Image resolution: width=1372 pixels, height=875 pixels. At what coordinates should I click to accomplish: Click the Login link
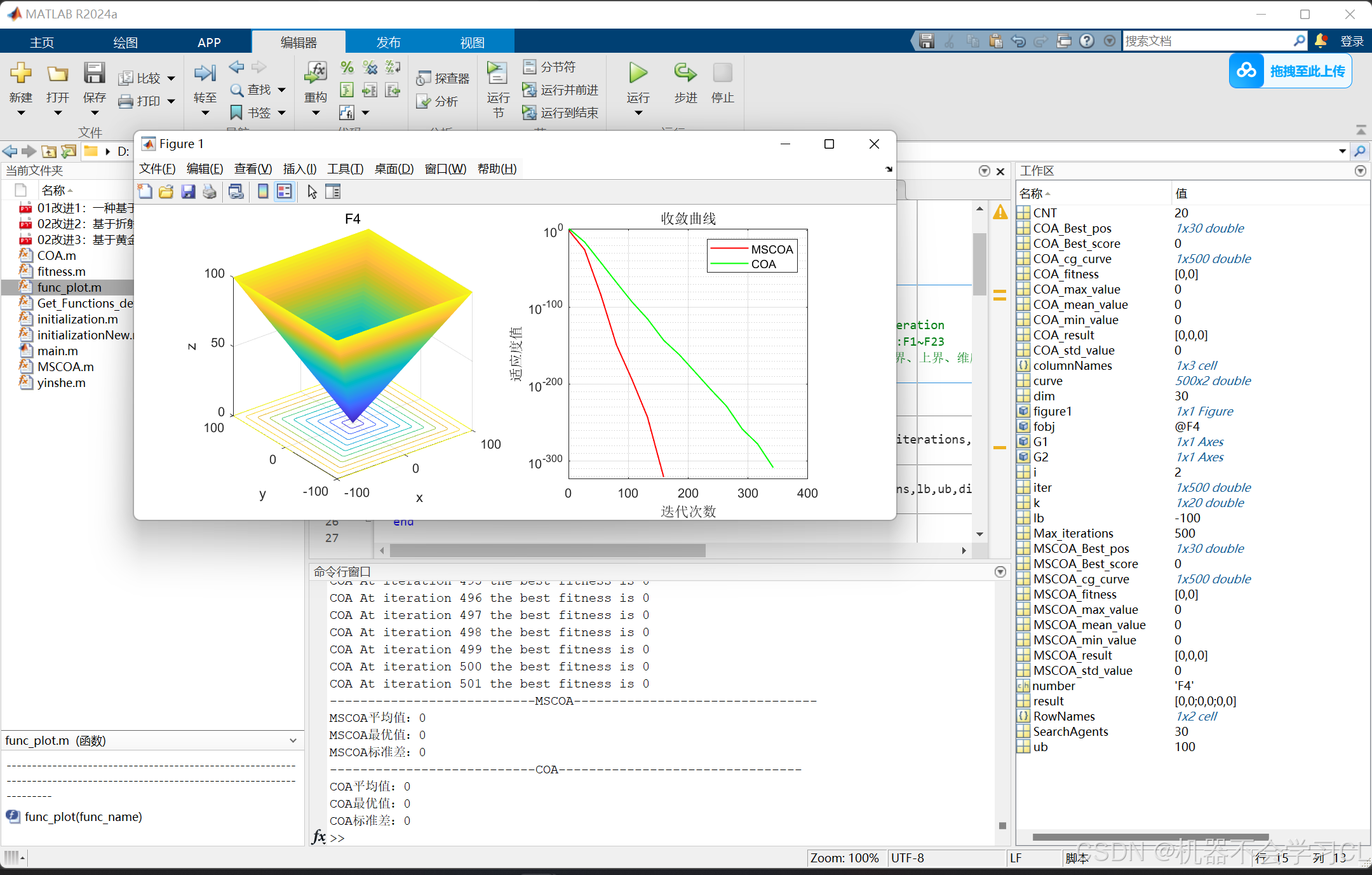1352,41
